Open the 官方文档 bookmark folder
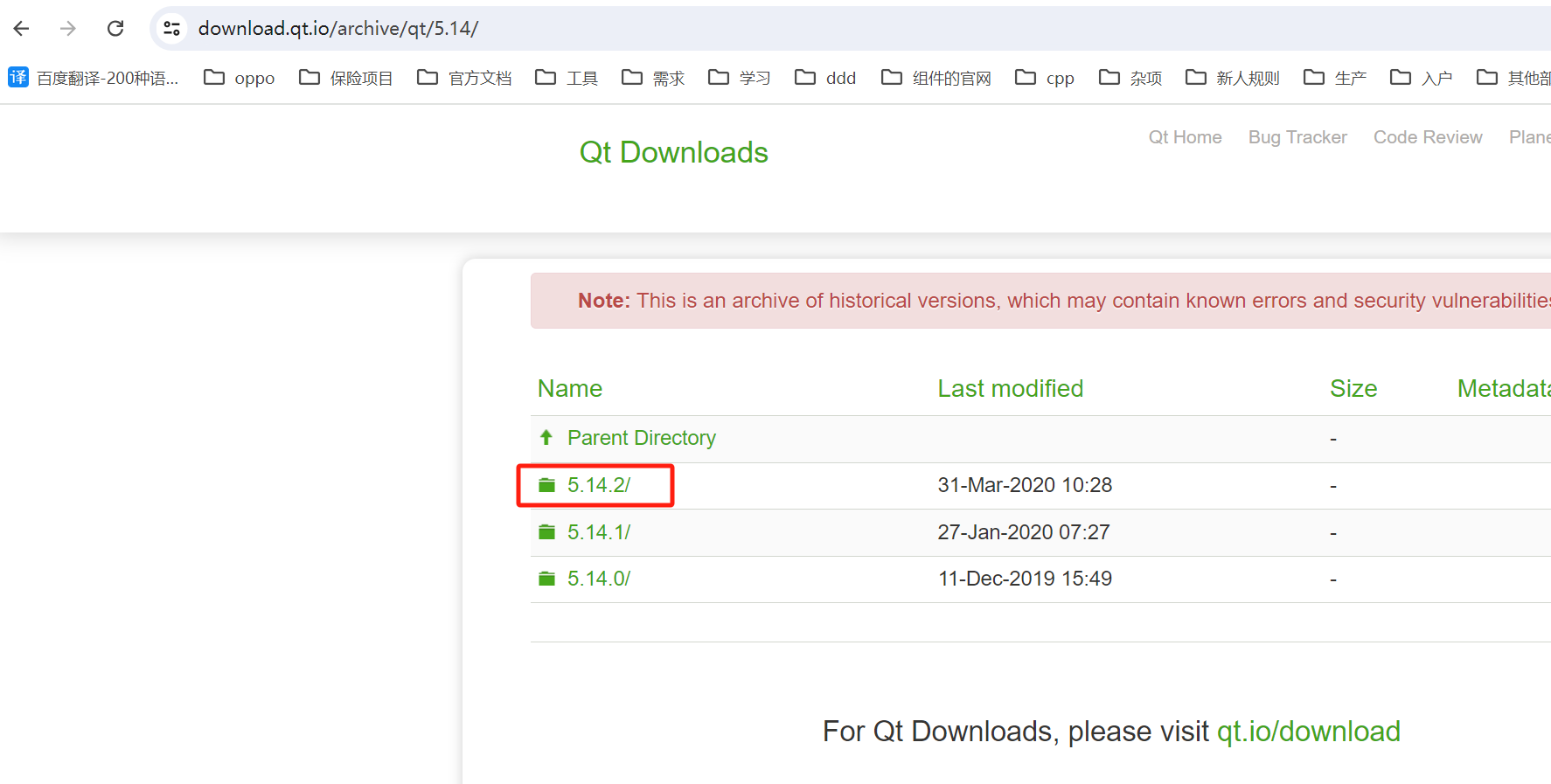This screenshot has width=1551, height=784. coord(464,78)
